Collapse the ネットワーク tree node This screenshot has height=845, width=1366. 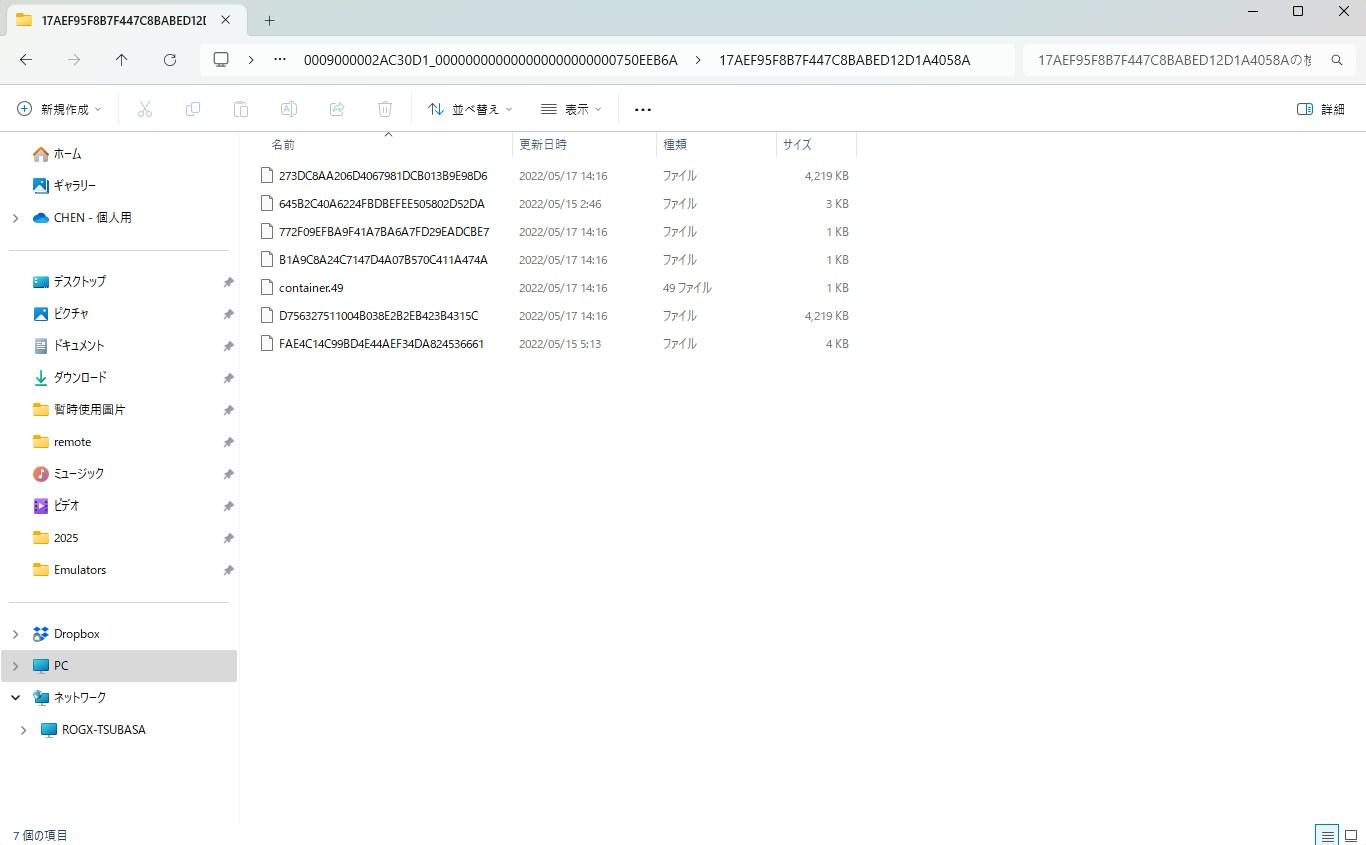coord(15,698)
